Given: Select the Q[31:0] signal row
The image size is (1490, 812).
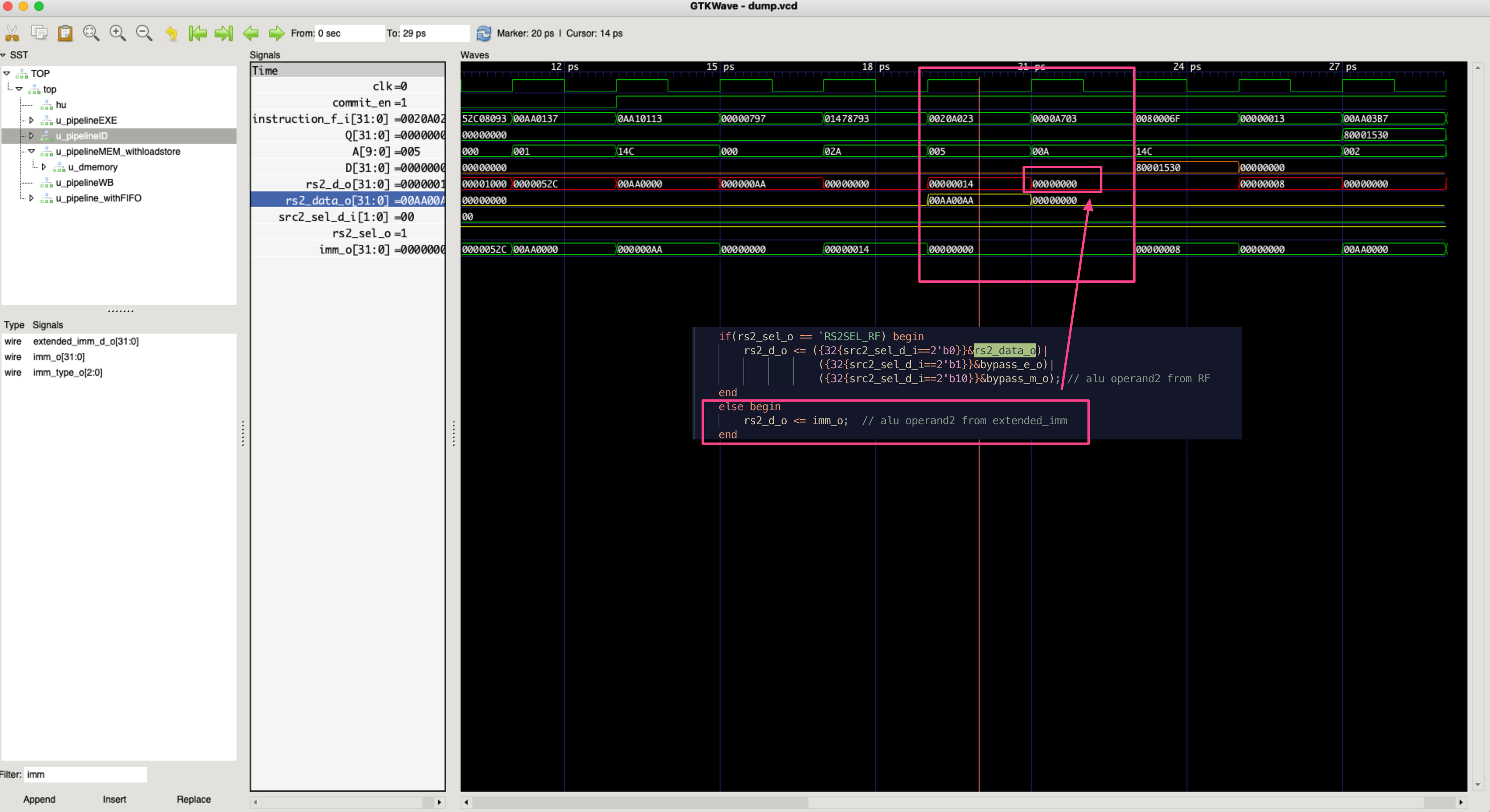Looking at the screenshot, I should click(348, 135).
